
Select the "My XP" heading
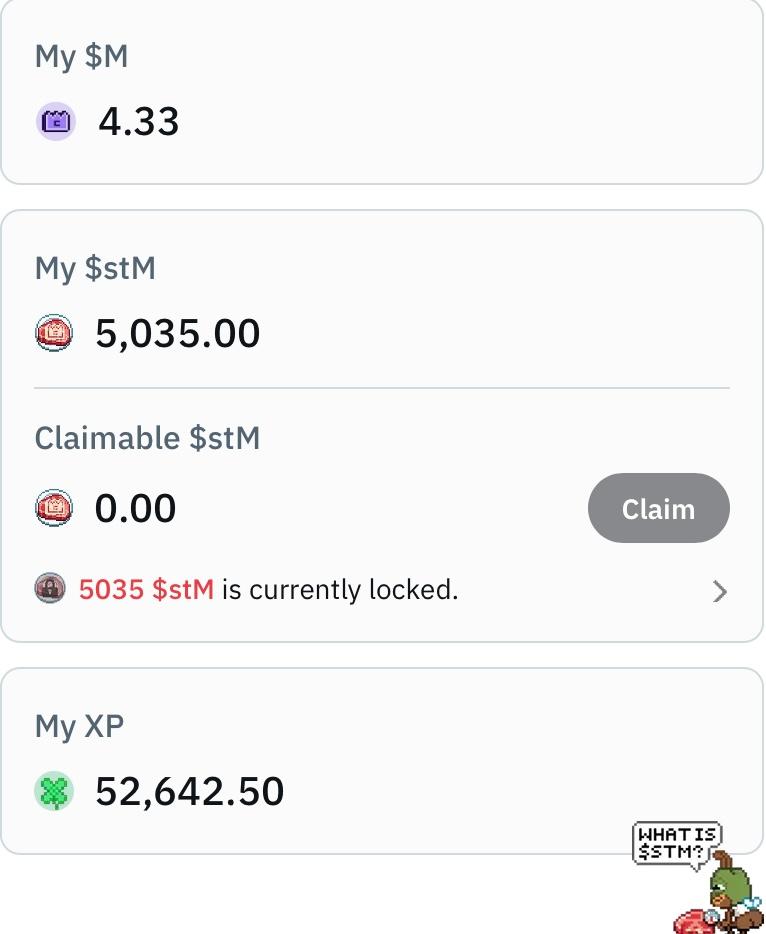click(79, 726)
